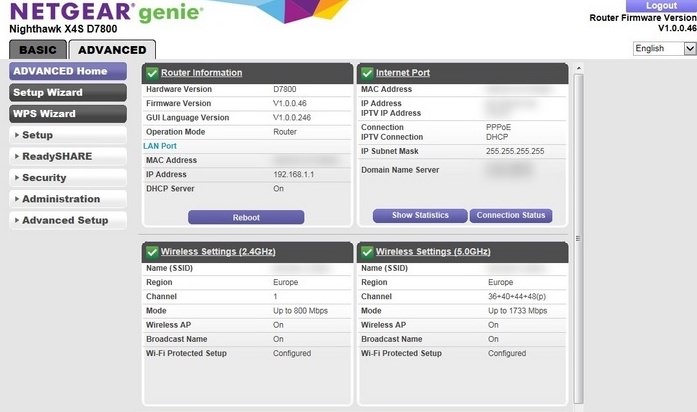Expand the Setup menu section
This screenshot has width=697, height=412.
(68, 135)
